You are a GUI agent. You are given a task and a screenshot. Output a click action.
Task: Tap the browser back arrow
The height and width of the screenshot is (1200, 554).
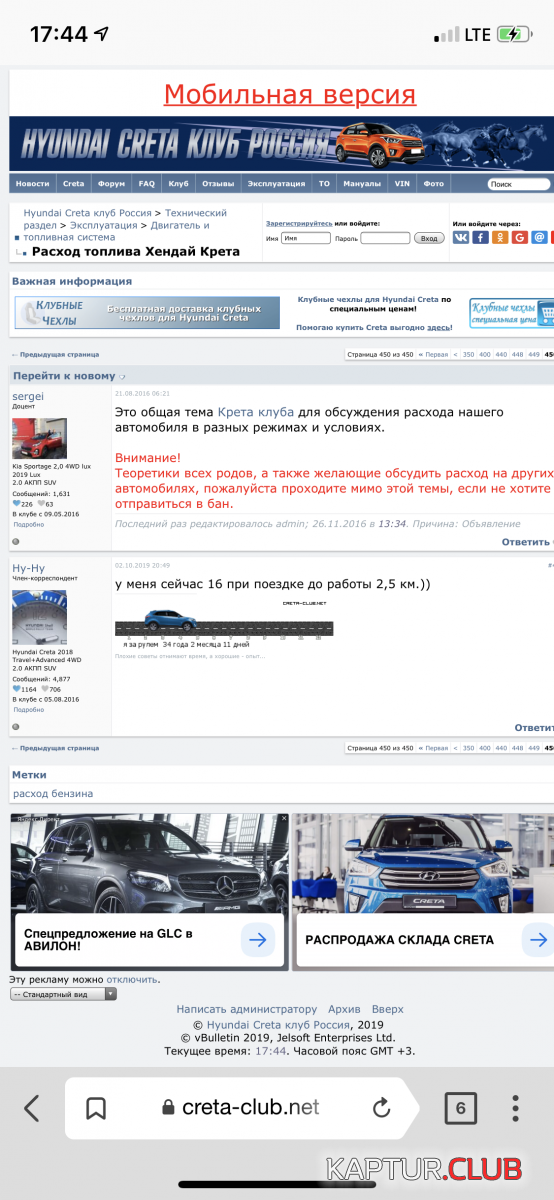click(32, 1108)
